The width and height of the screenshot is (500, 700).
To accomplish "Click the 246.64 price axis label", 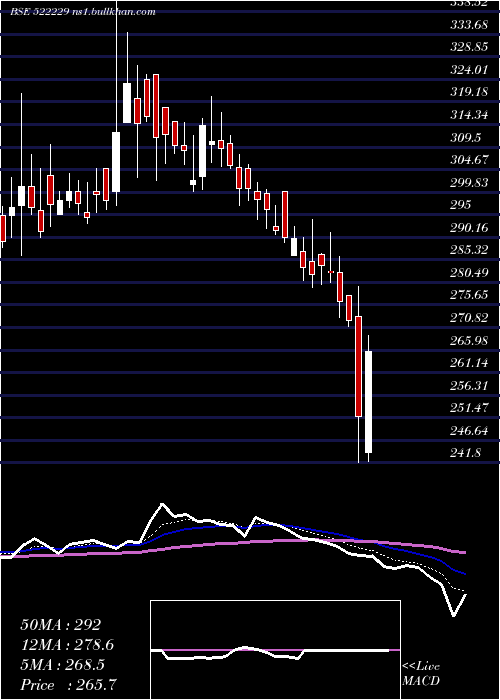I will (468, 431).
